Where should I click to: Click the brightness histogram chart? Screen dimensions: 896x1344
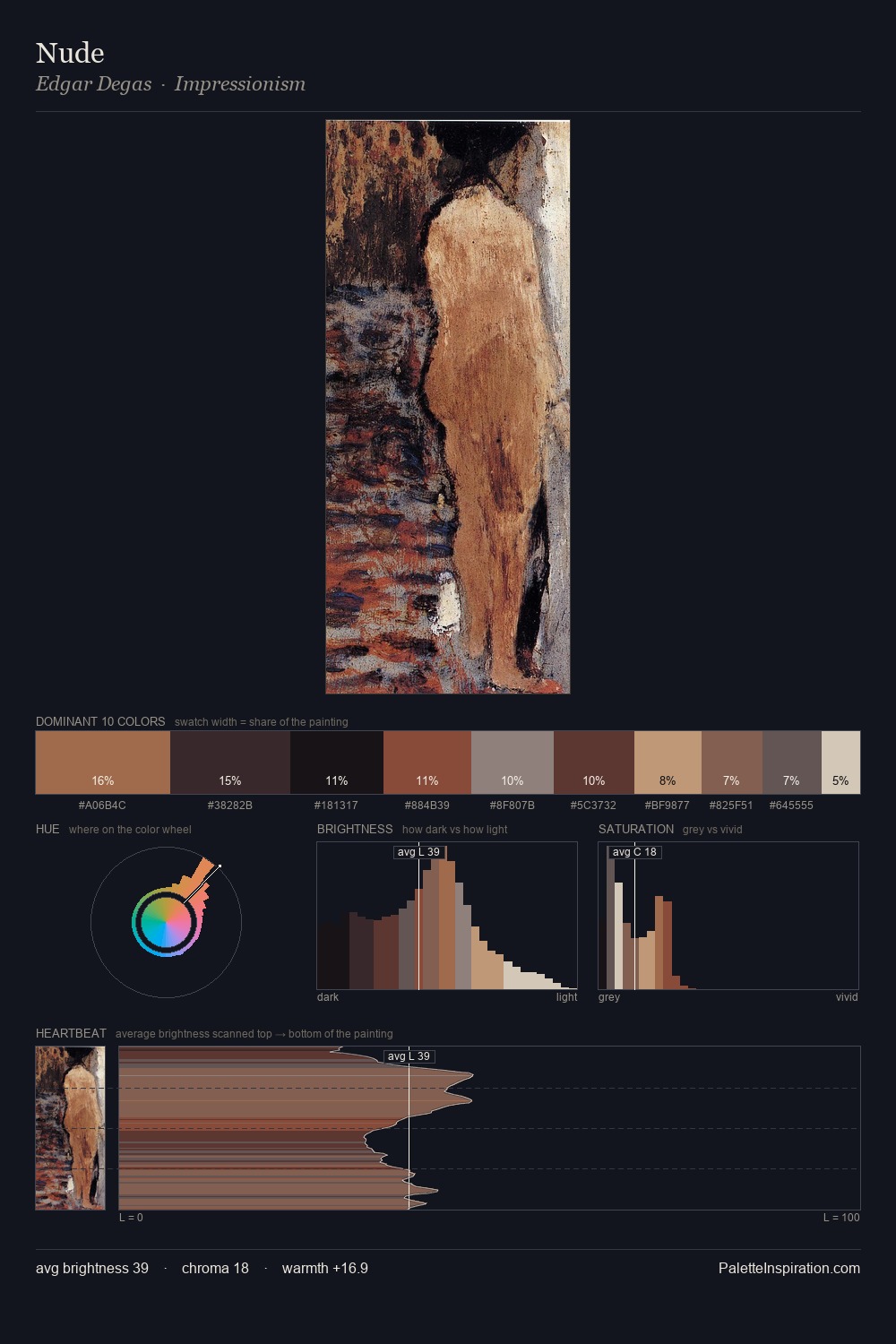447,916
